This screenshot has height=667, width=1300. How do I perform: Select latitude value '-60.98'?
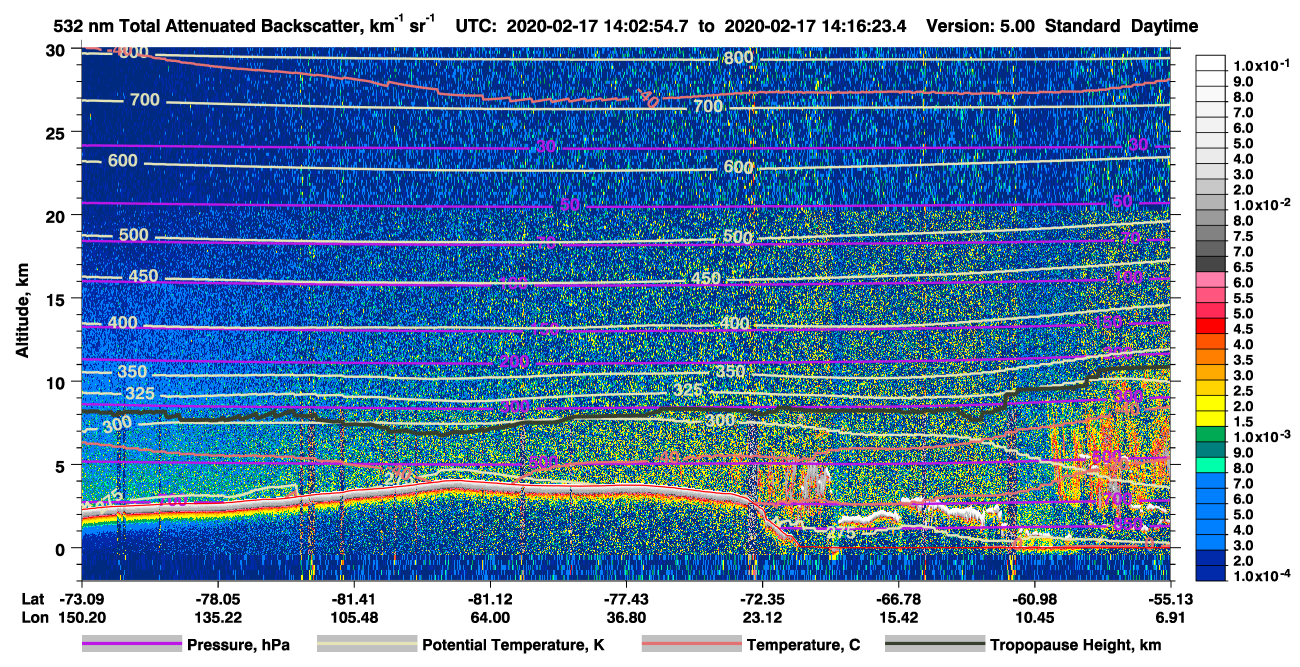(x=1034, y=598)
